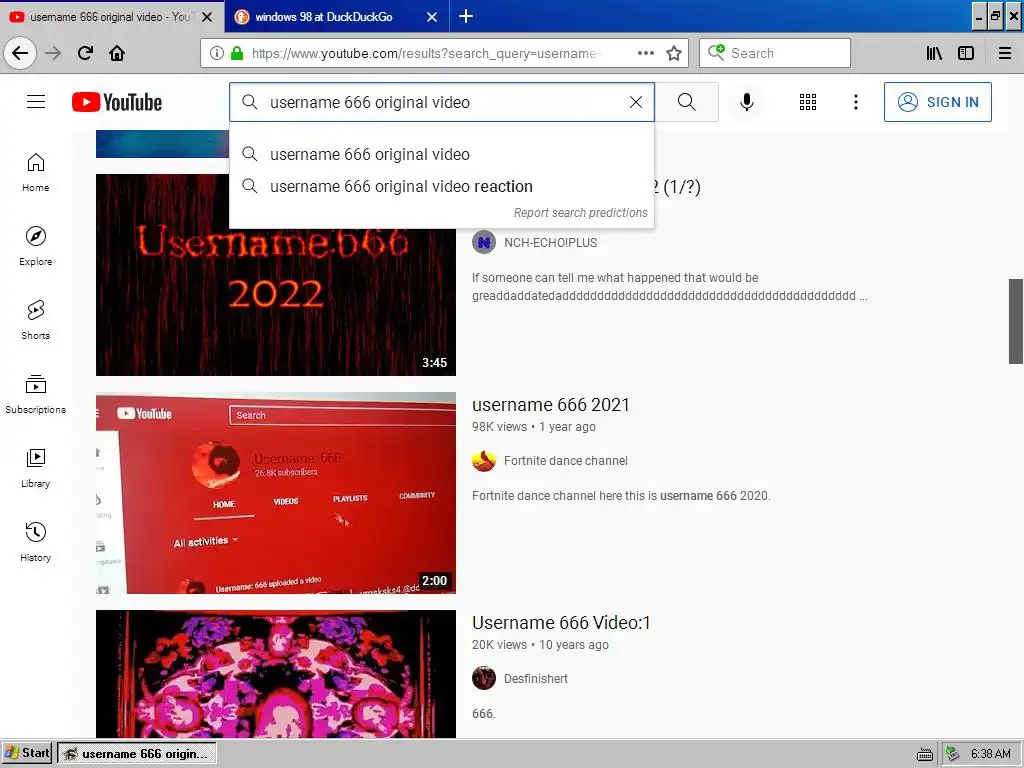Click '20K views • 10 years ago' text
This screenshot has height=768, width=1024.
point(540,645)
